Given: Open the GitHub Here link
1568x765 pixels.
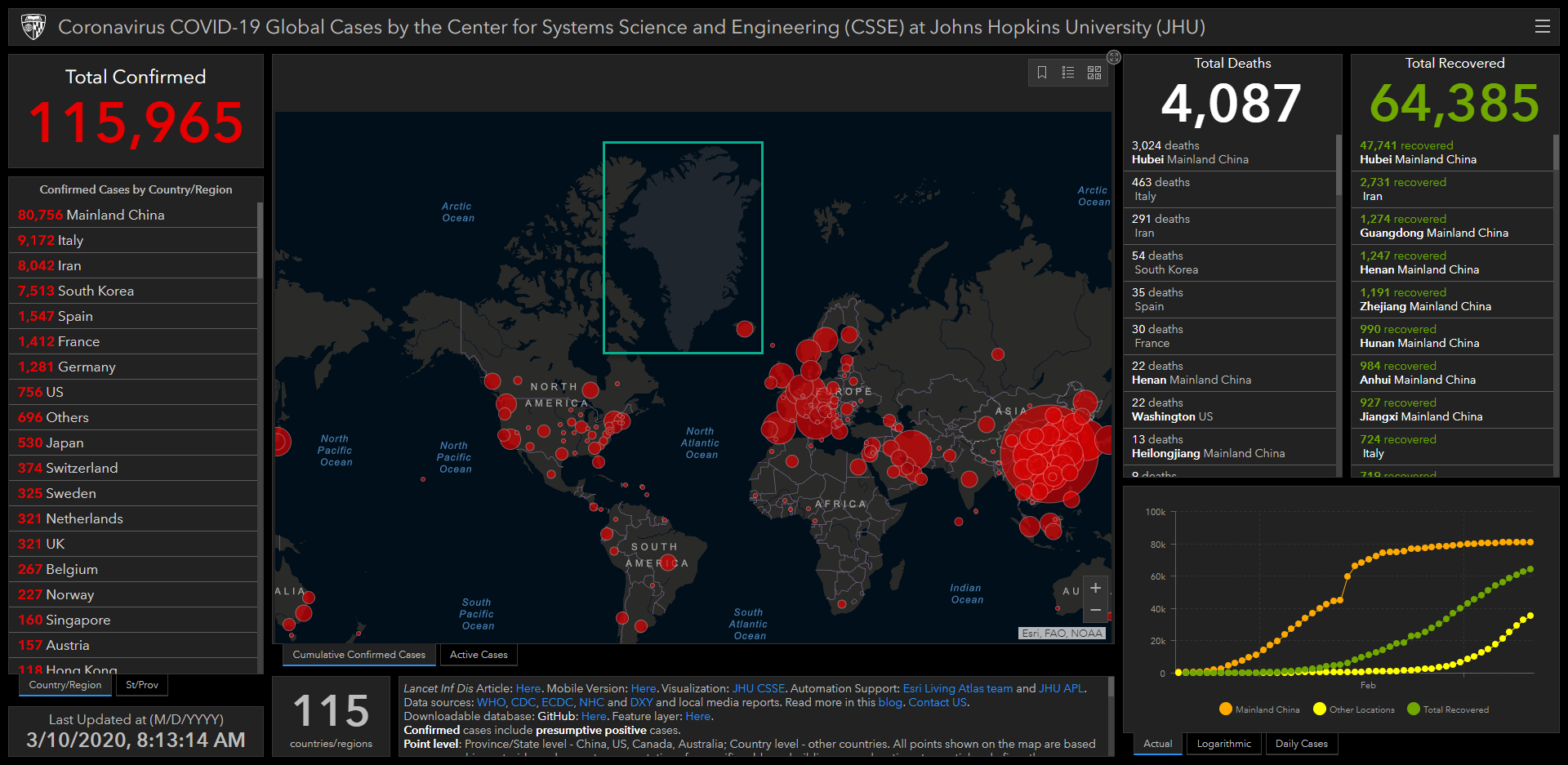Looking at the screenshot, I should [x=594, y=717].
